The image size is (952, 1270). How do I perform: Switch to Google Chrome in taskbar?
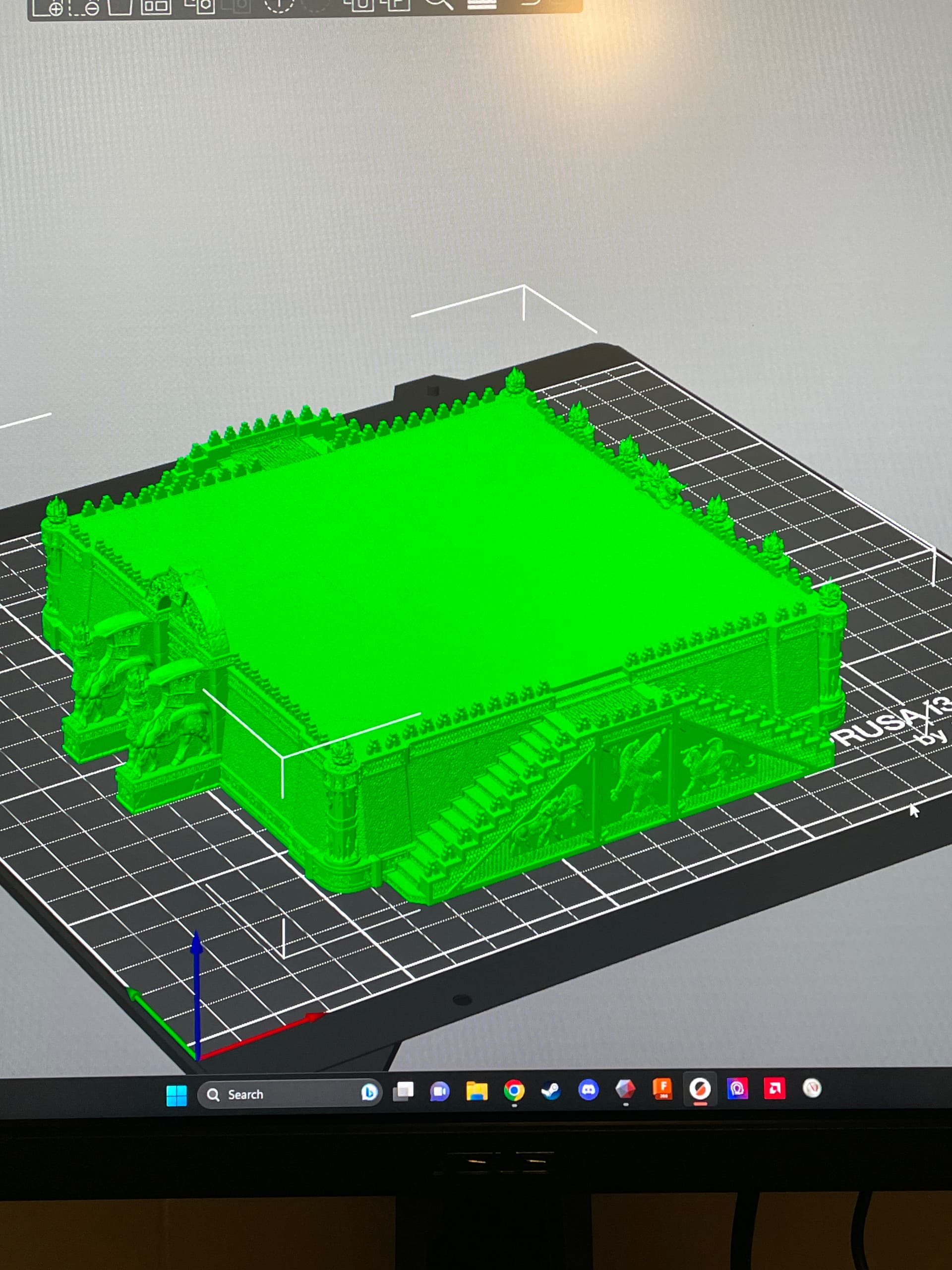514,1090
